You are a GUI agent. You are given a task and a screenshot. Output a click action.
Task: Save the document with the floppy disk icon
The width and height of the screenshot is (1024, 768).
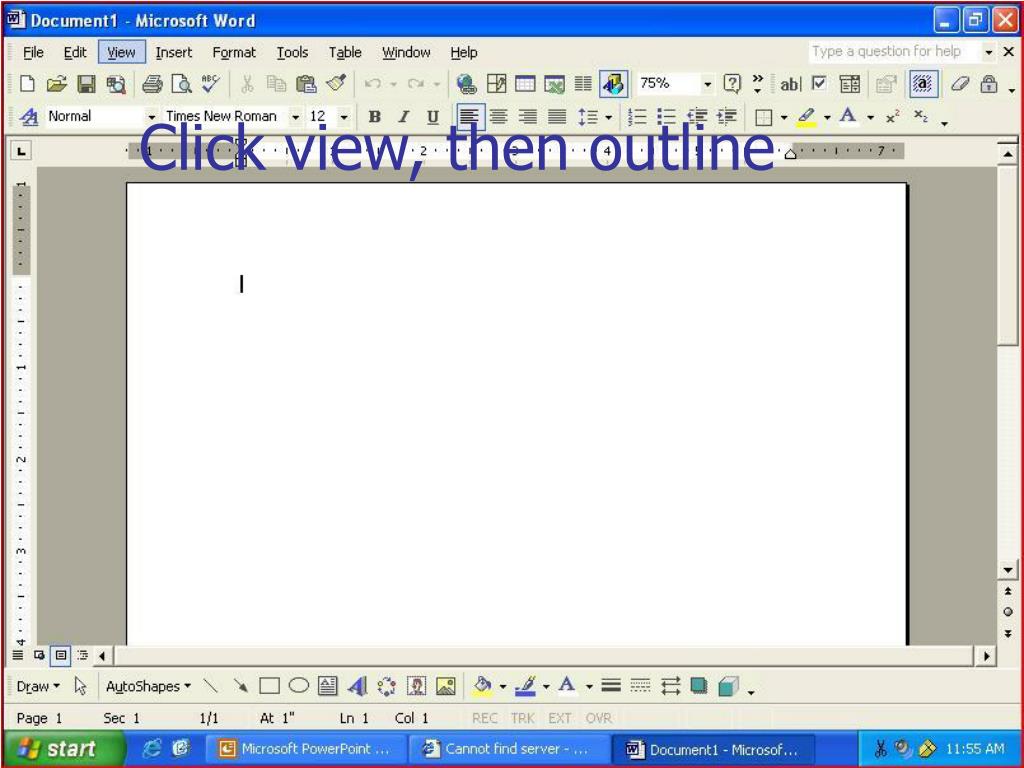(x=86, y=84)
